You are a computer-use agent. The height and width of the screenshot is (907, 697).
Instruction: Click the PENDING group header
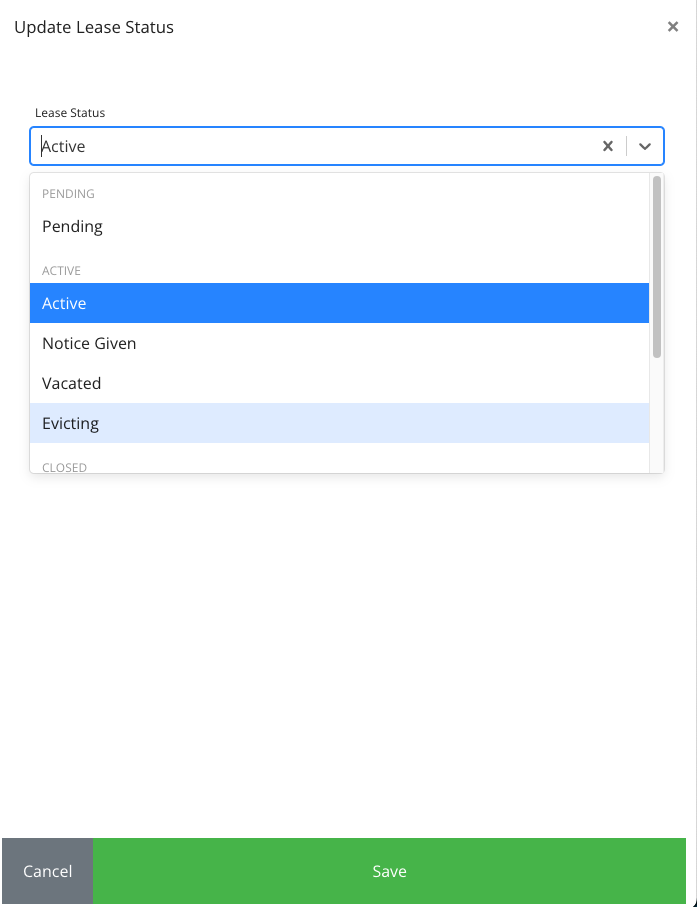[68, 194]
